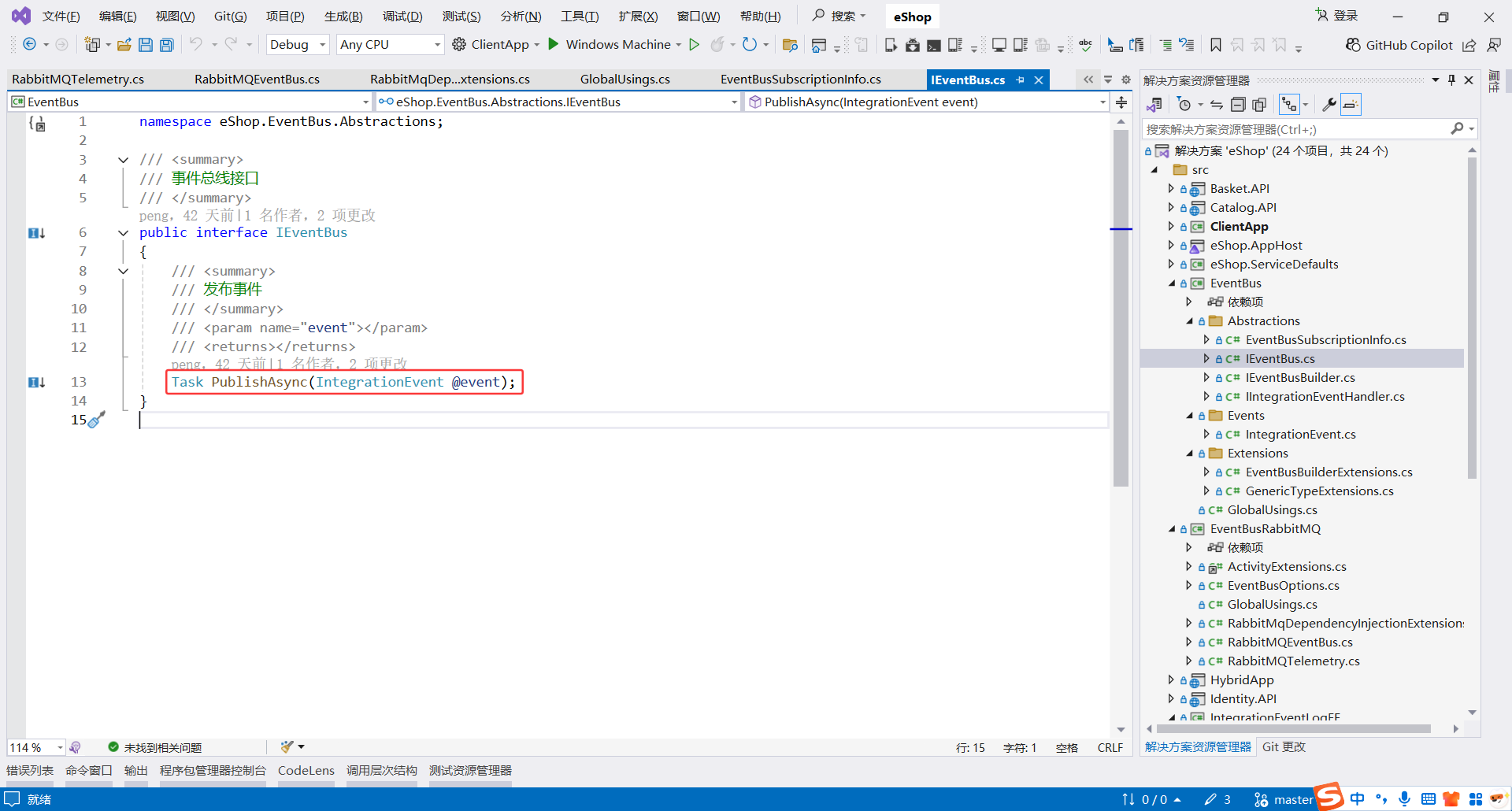Open the 114 % zoom dropdown
The width and height of the screenshot is (1512, 811).
click(36, 747)
